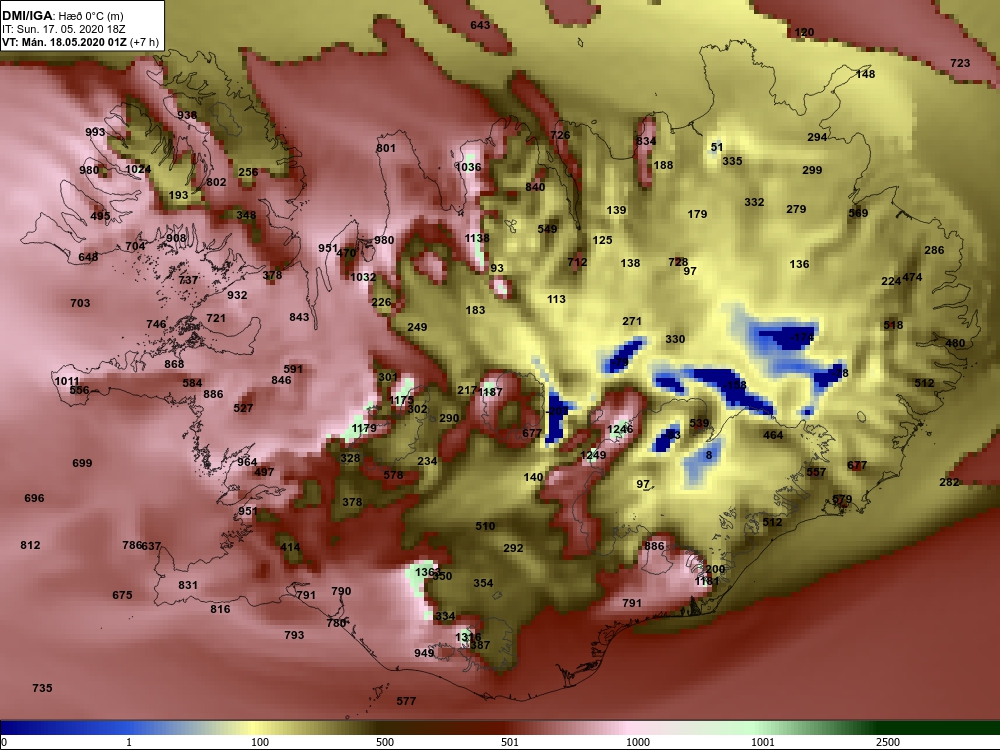Viewport: 1000px width, 750px height.
Task: Click the map value 1316
Action: pos(468,637)
